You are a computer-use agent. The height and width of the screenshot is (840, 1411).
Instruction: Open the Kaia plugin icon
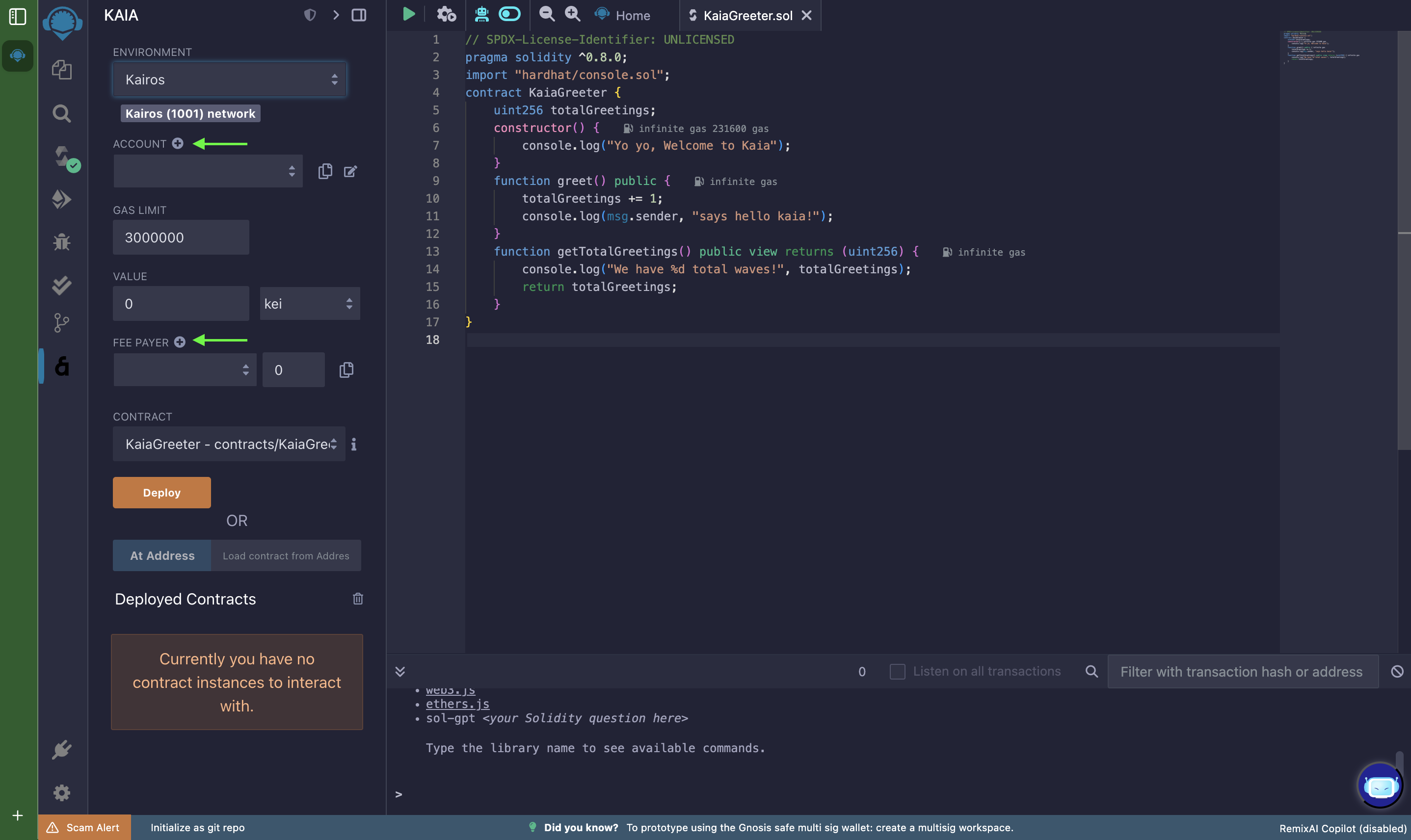(x=62, y=366)
